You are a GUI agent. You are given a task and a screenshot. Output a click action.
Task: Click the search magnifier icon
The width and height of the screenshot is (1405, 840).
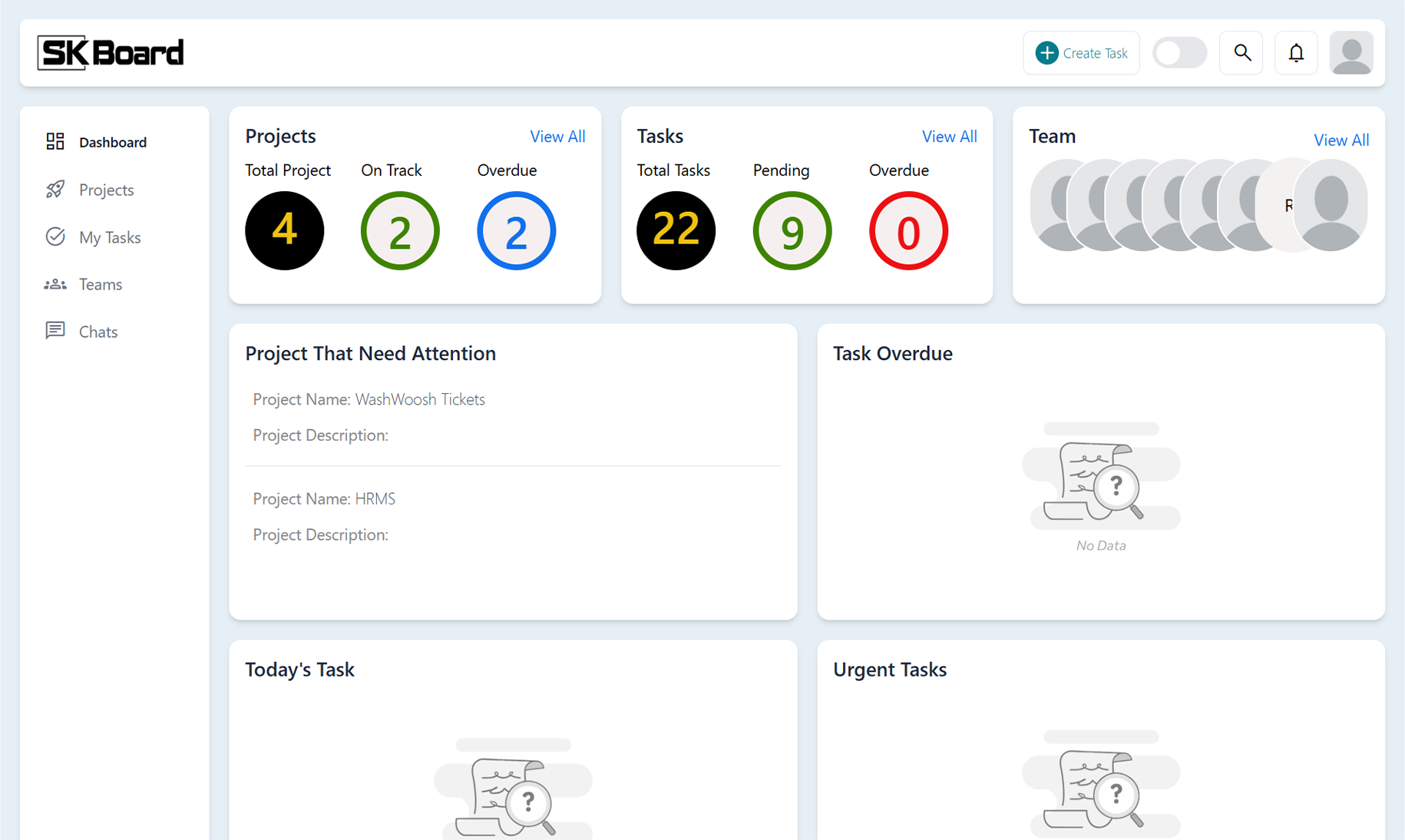click(1241, 53)
